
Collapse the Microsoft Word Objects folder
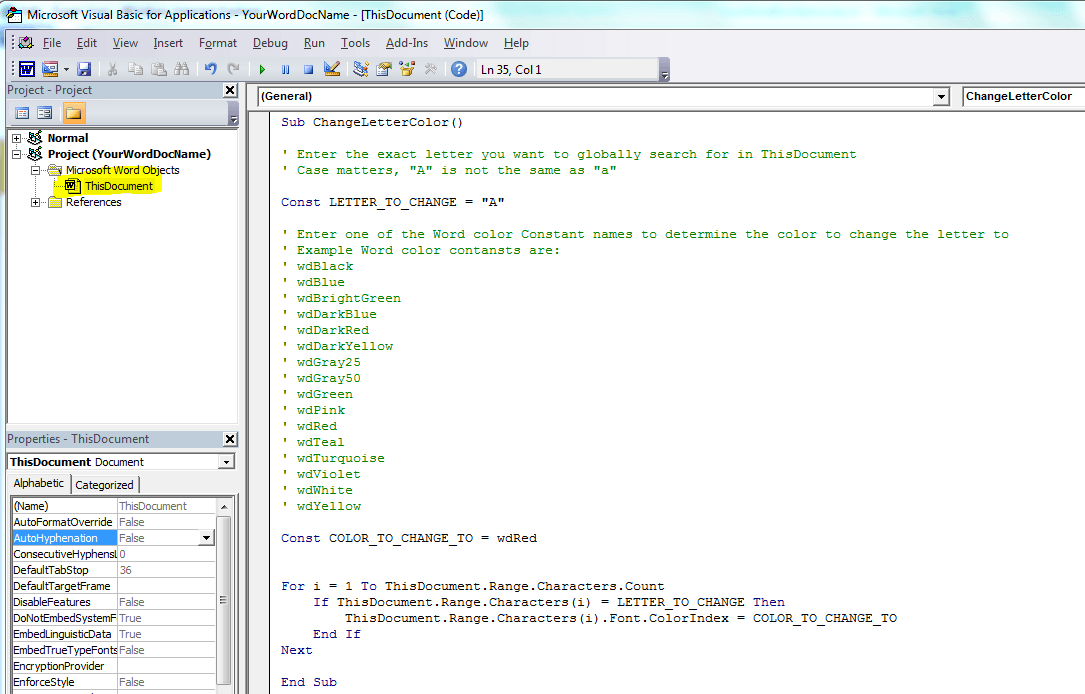35,170
